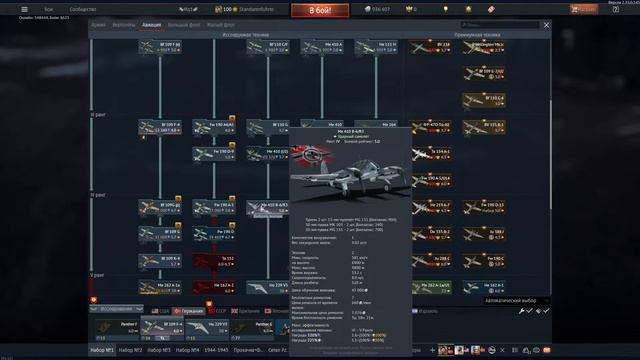Click the rank V marker icon bottom left
Viewport: 640px width, 360px height.
click(94, 300)
